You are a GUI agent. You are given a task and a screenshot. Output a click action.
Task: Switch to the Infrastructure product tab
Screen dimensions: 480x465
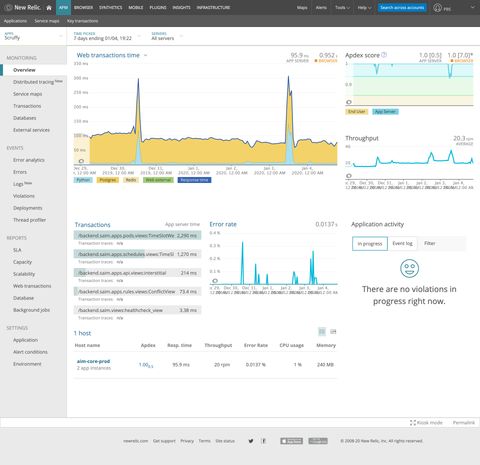[213, 7]
